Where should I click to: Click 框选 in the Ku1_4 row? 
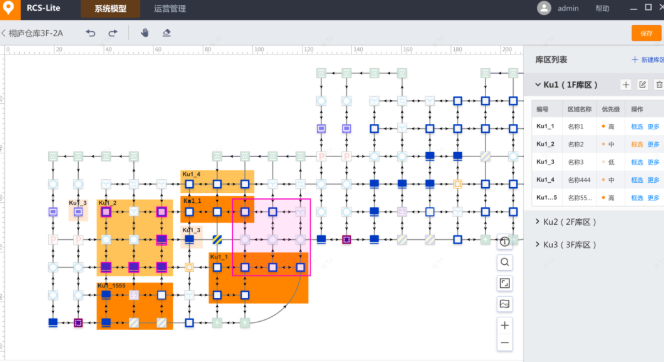pos(637,180)
